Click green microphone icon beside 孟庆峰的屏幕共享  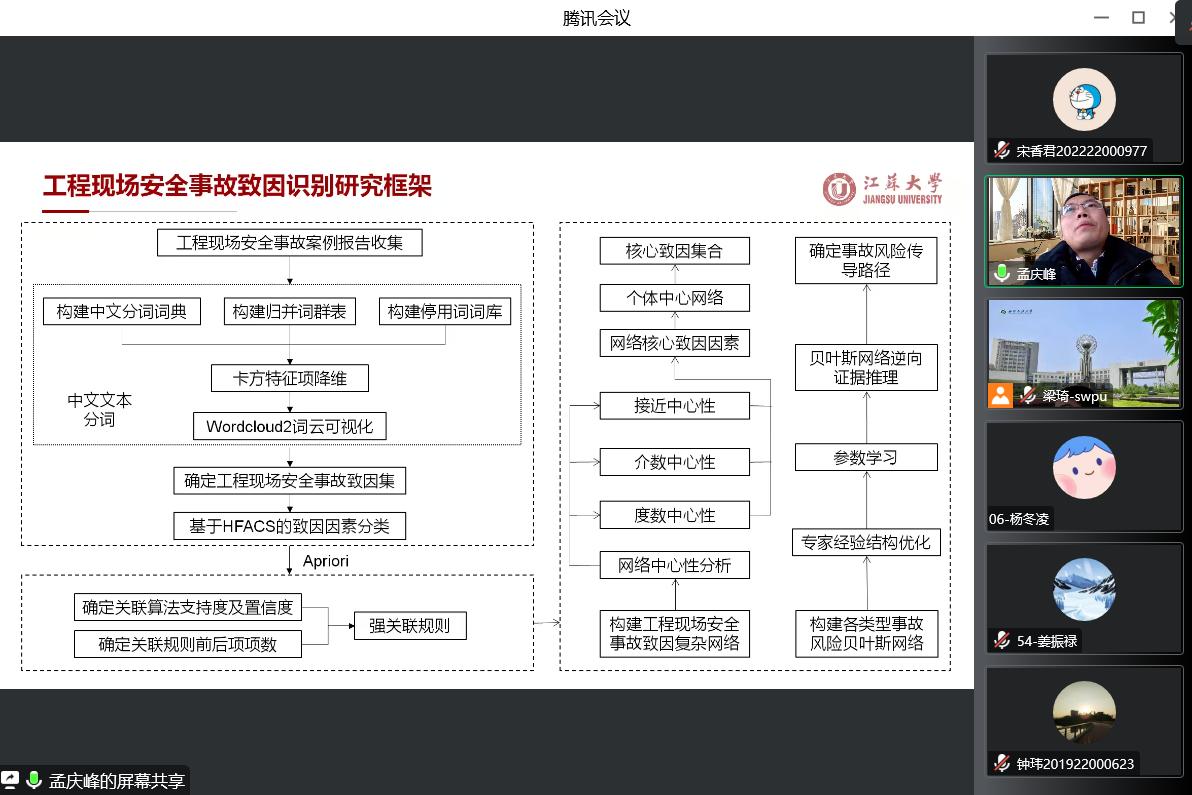click(34, 780)
